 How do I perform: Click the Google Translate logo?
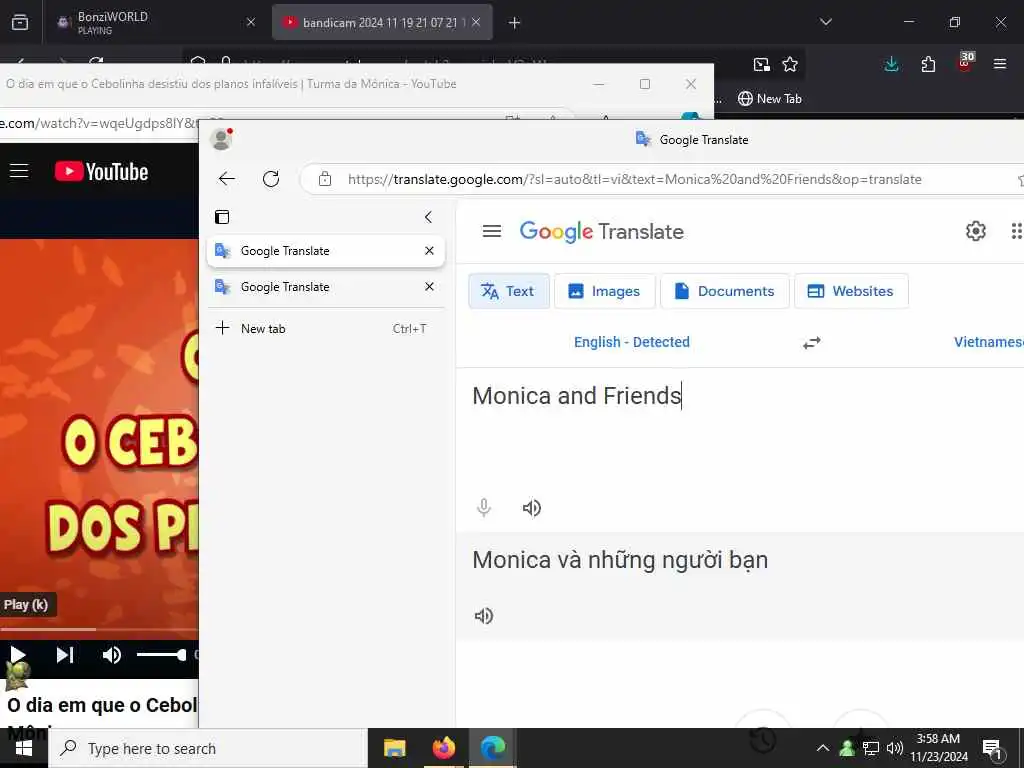[x=601, y=231]
